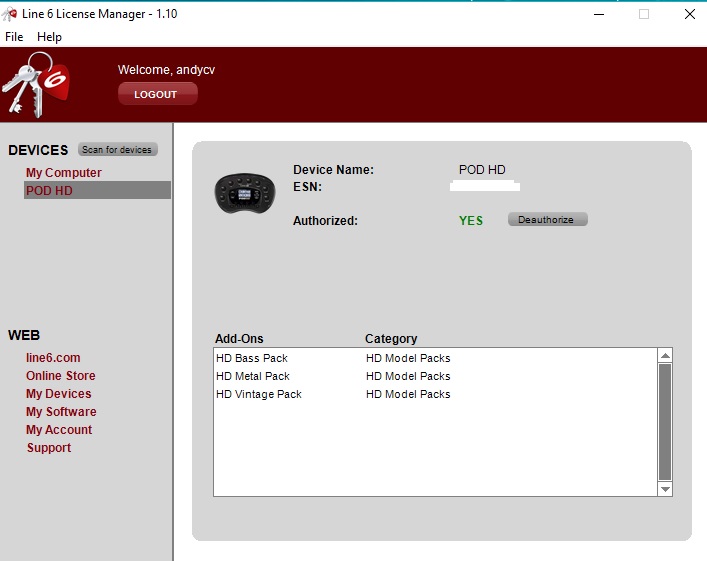Select POD HD in devices list

(97, 190)
